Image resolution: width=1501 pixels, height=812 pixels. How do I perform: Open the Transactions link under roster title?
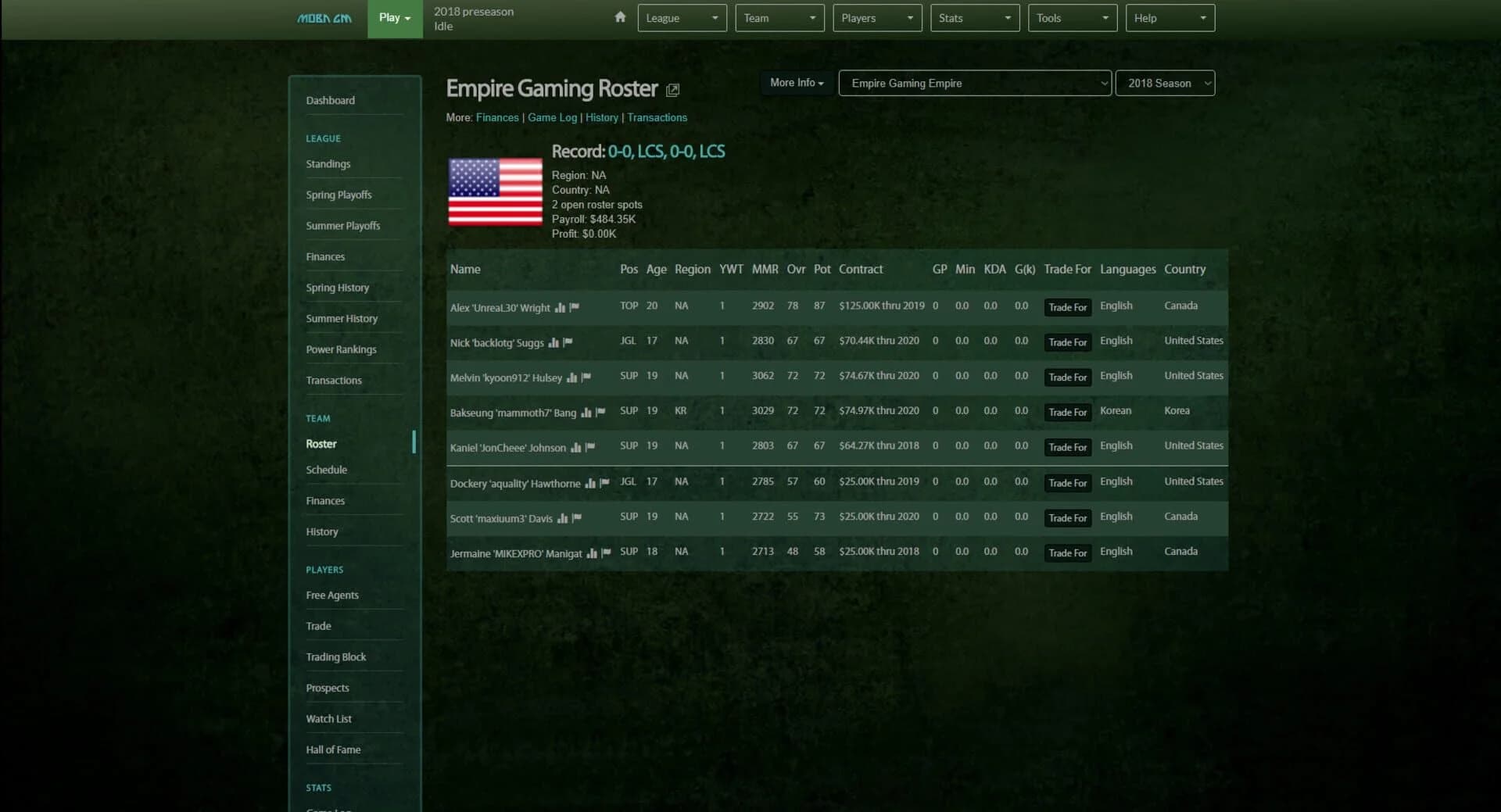657,117
